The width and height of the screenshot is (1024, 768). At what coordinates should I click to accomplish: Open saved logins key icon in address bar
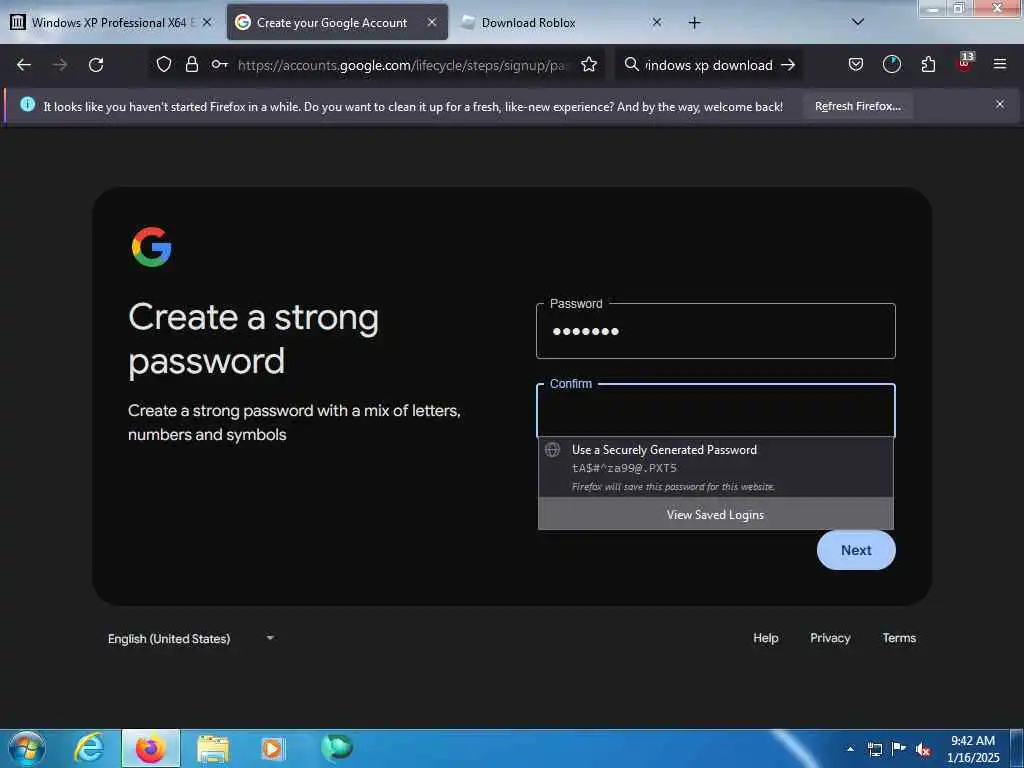(219, 65)
